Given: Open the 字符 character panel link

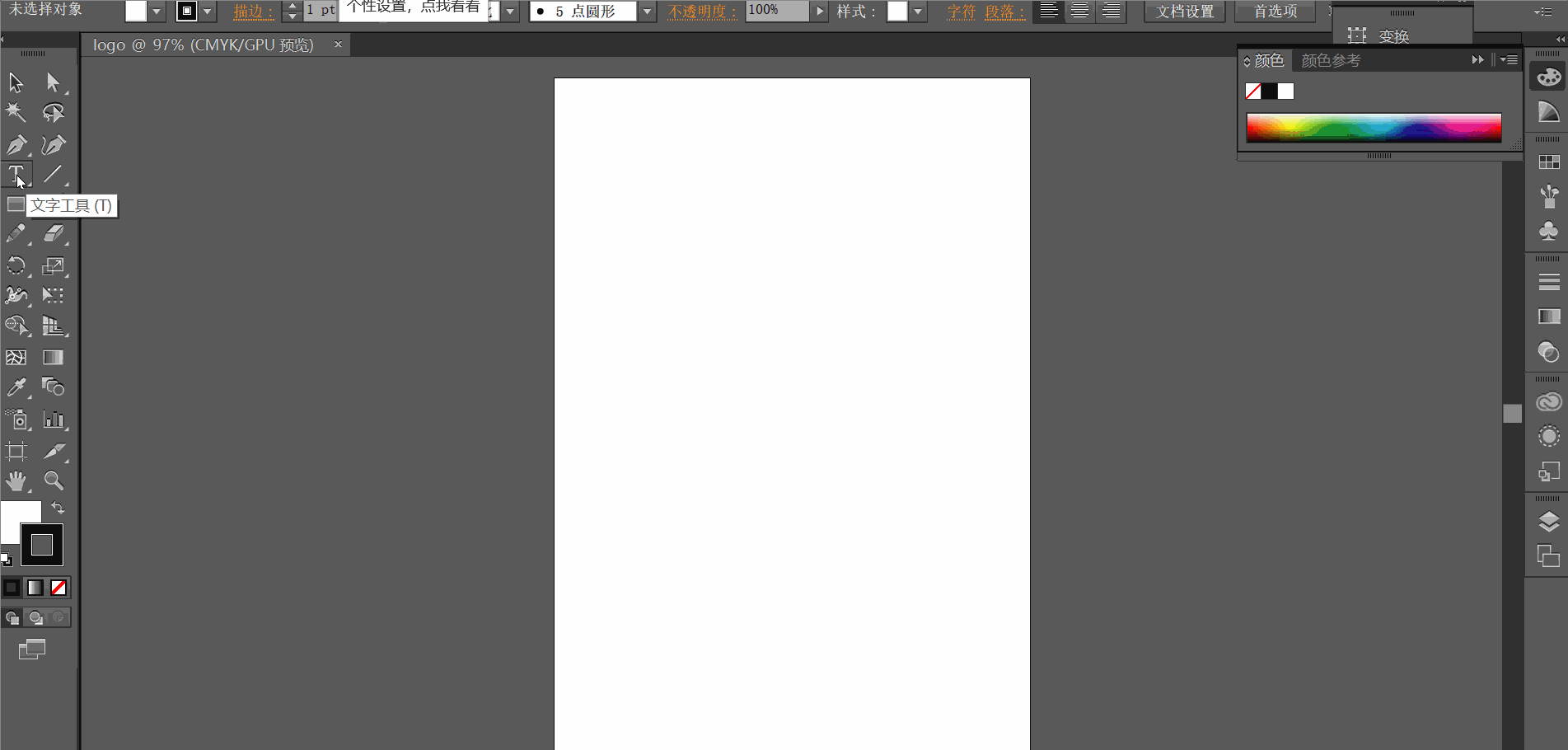Looking at the screenshot, I should [x=961, y=12].
